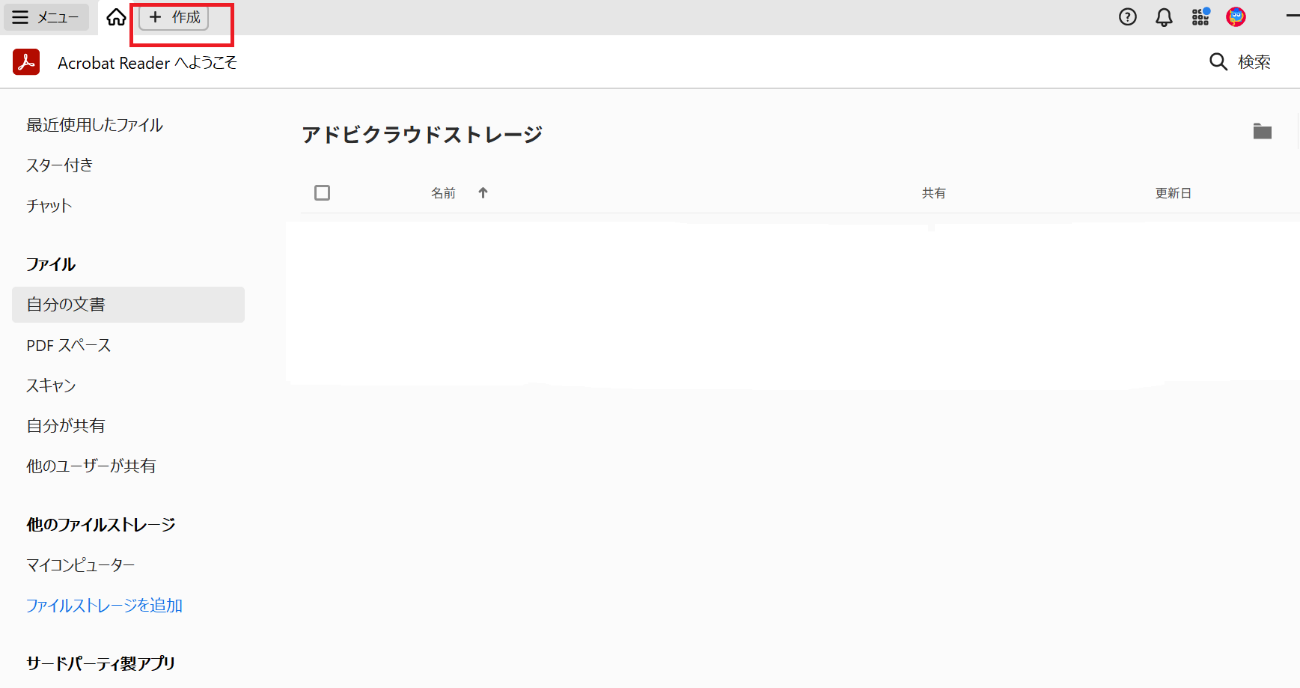Viewport: 1300px width, 688px height.
Task: Check the select-all checkbox in the file list
Action: (322, 192)
